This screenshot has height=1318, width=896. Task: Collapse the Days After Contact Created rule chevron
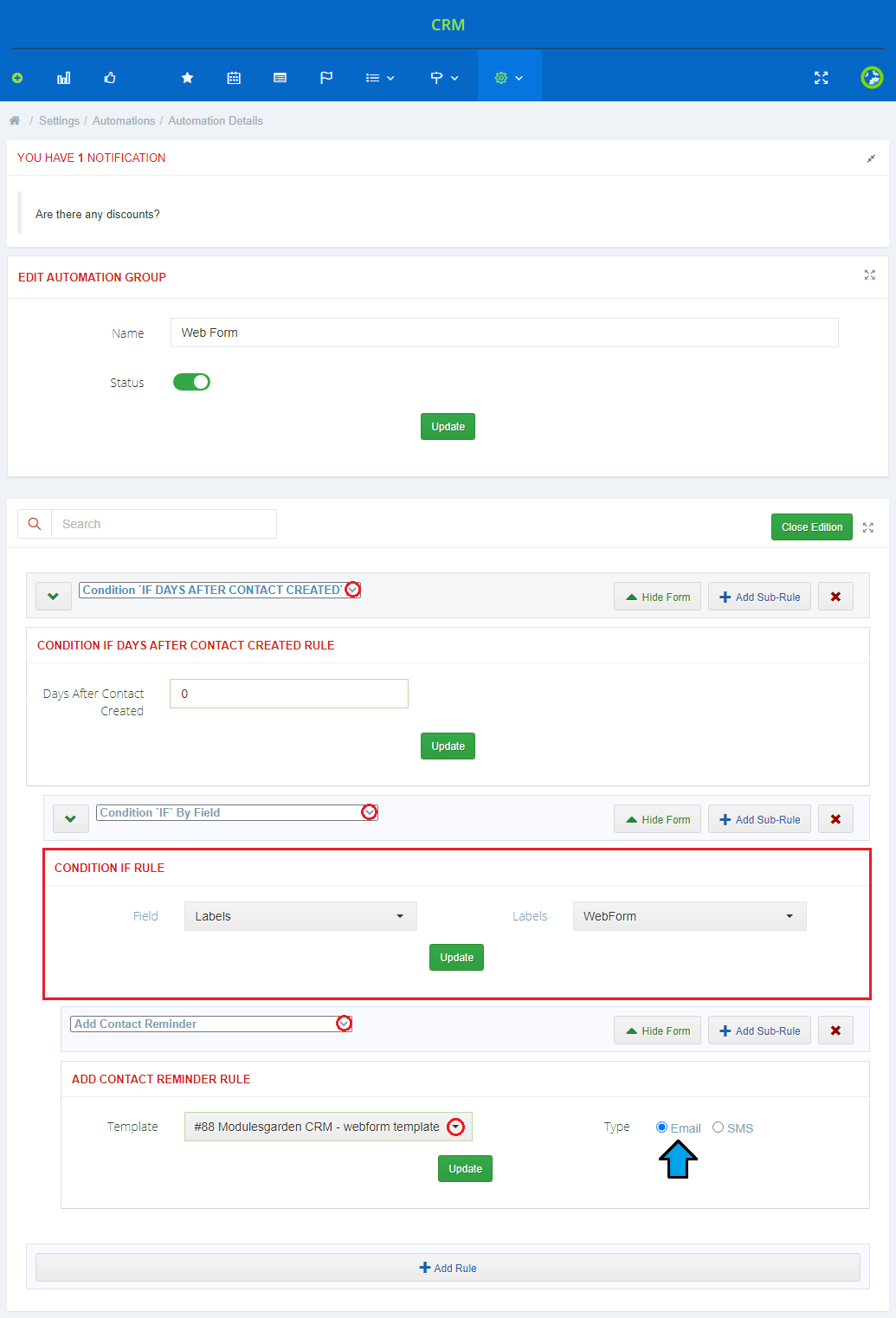click(54, 597)
